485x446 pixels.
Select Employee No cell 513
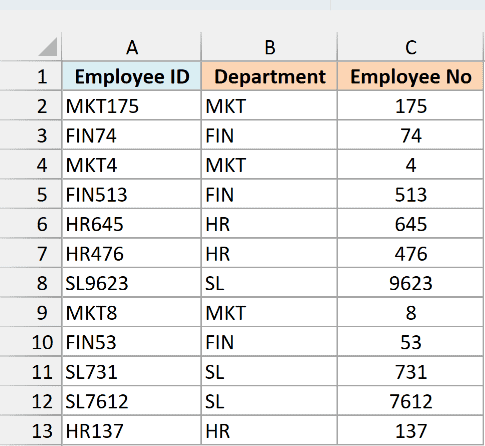coord(411,194)
